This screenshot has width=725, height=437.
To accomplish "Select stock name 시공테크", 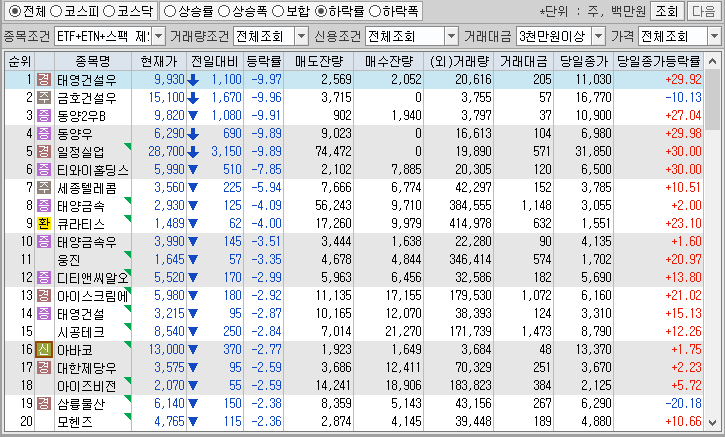I will 80,332.
